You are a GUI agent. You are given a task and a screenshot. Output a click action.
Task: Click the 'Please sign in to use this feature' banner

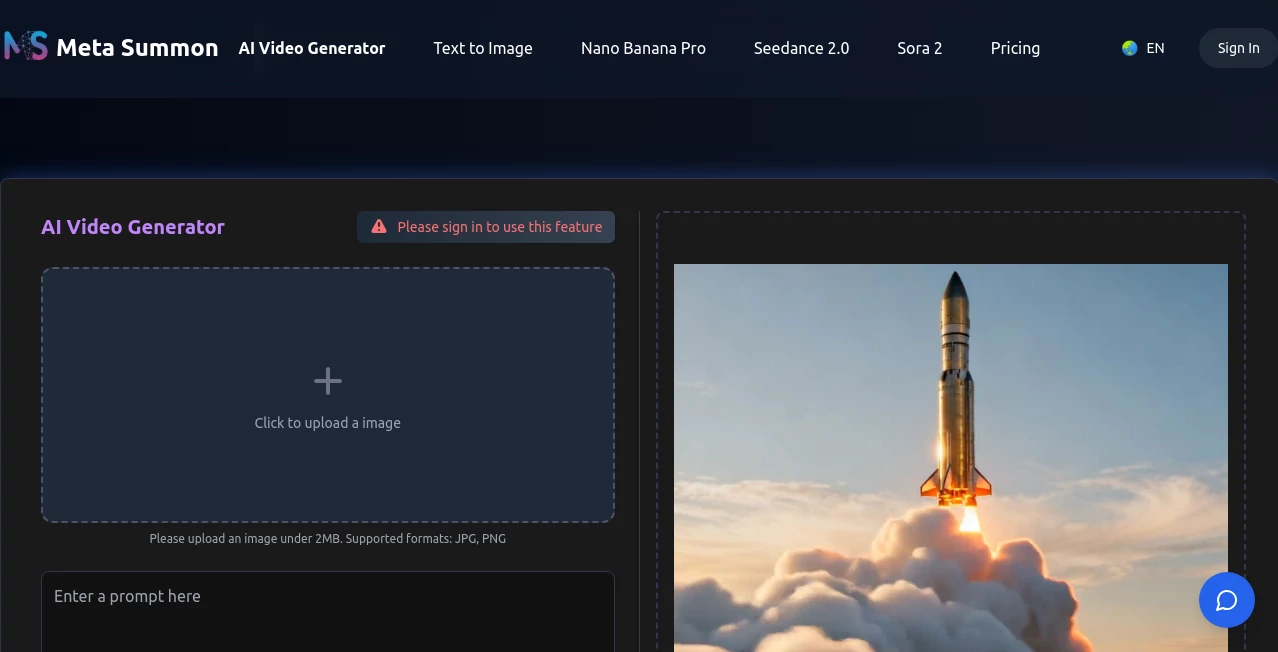point(485,227)
